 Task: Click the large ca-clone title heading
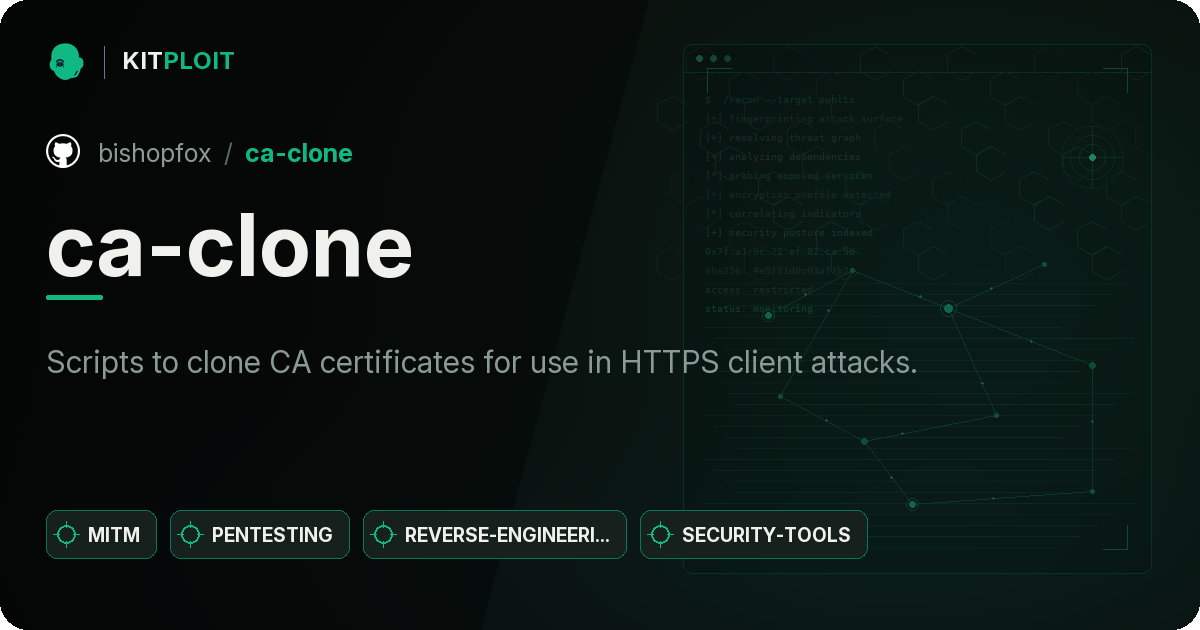[x=230, y=247]
